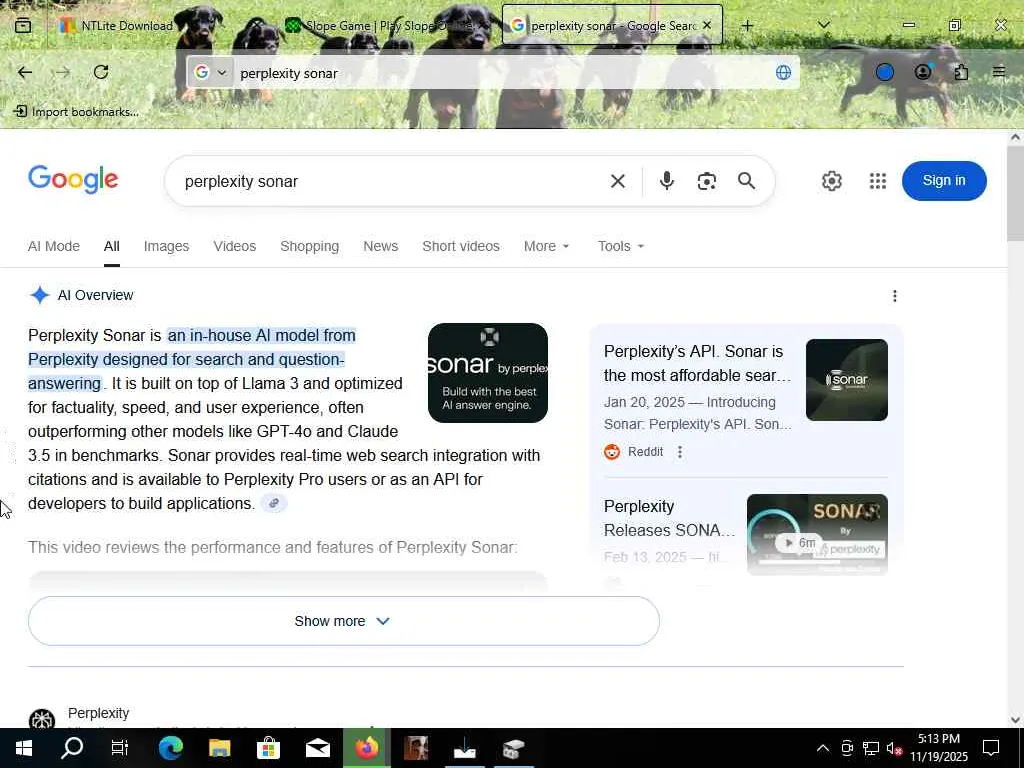The height and width of the screenshot is (768, 1024).
Task: Open Reddit post about Perplexity's API Sonar
Action: 697,363
